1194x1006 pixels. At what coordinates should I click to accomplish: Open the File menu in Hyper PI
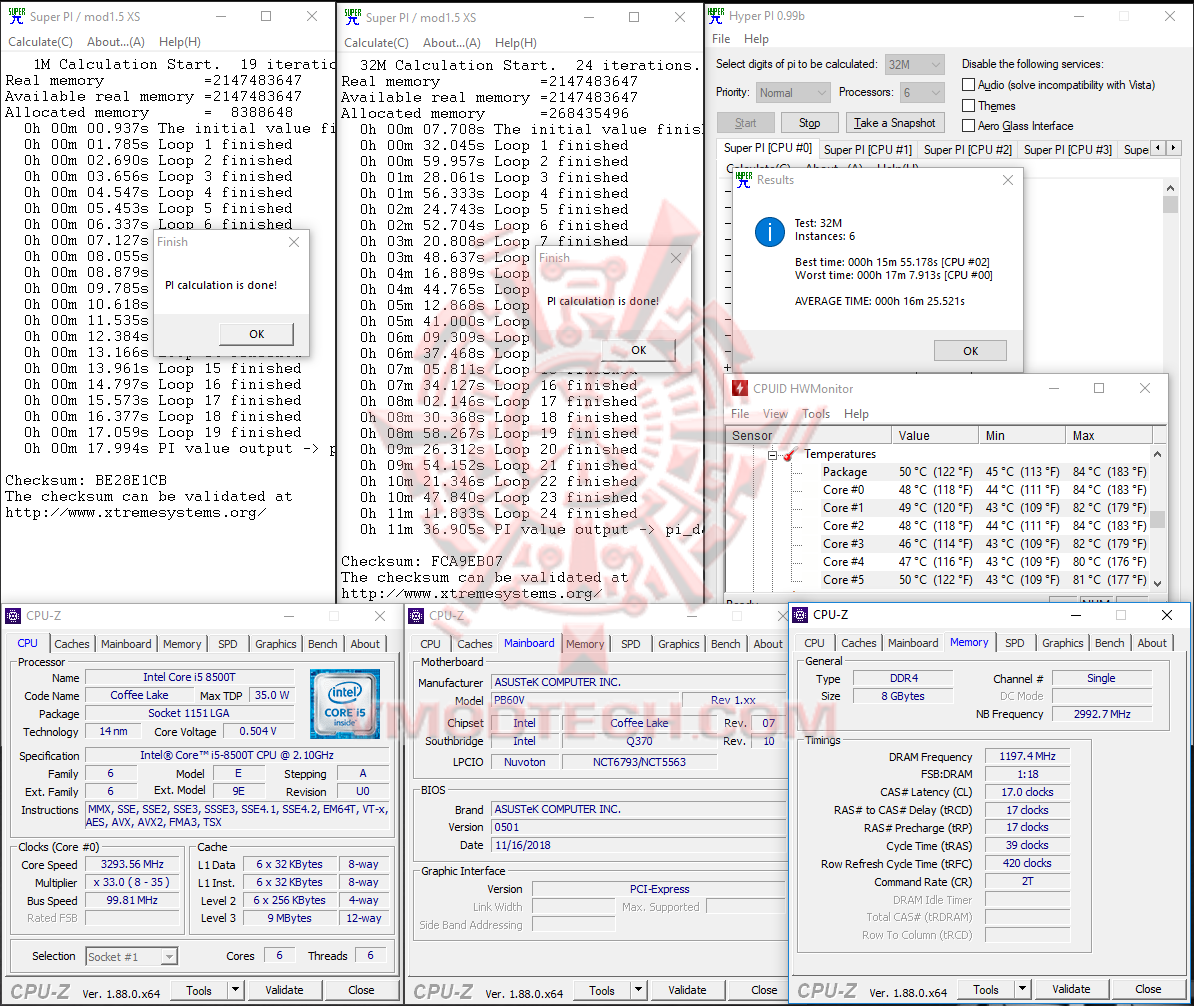(x=721, y=39)
